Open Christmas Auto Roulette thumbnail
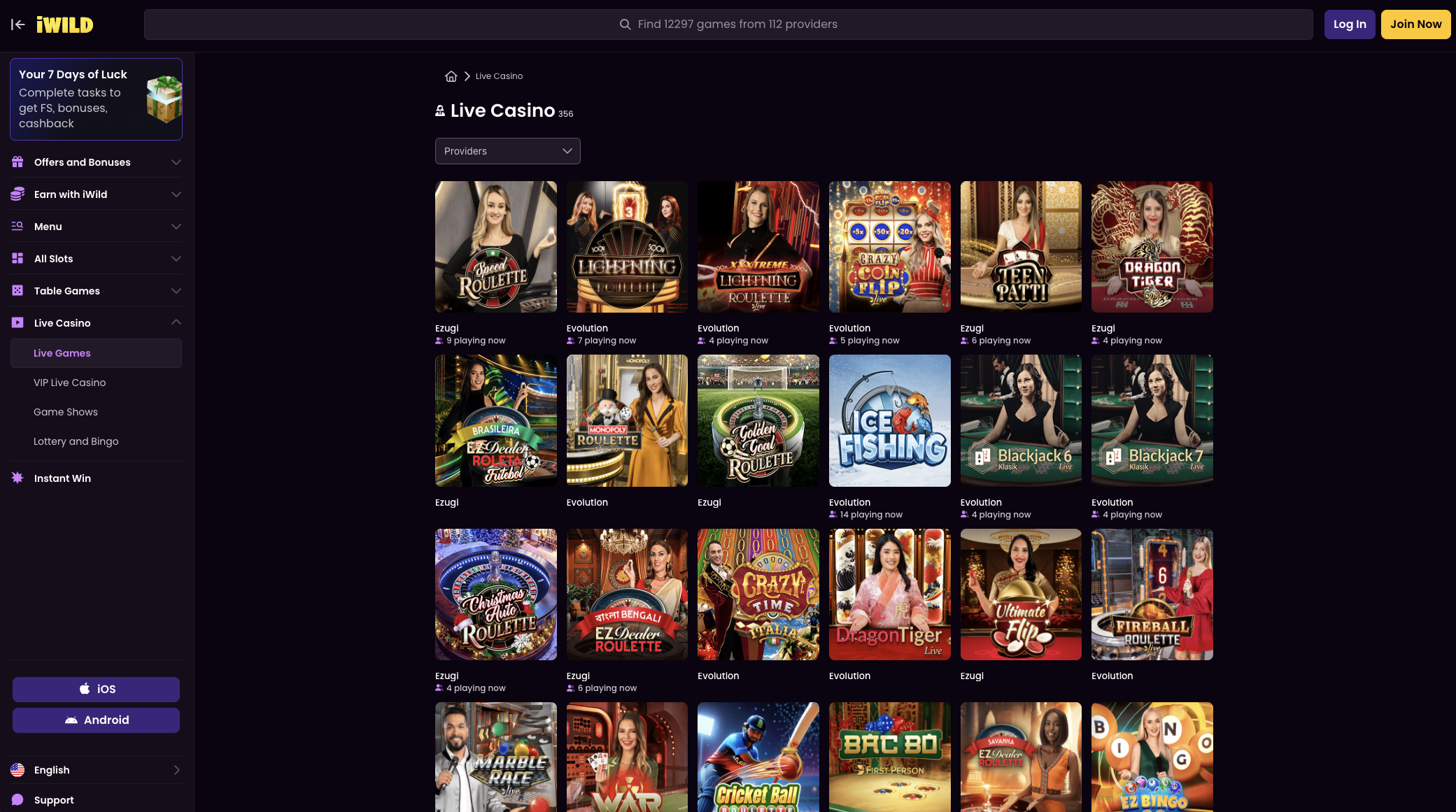The height and width of the screenshot is (812, 1456). click(x=496, y=594)
